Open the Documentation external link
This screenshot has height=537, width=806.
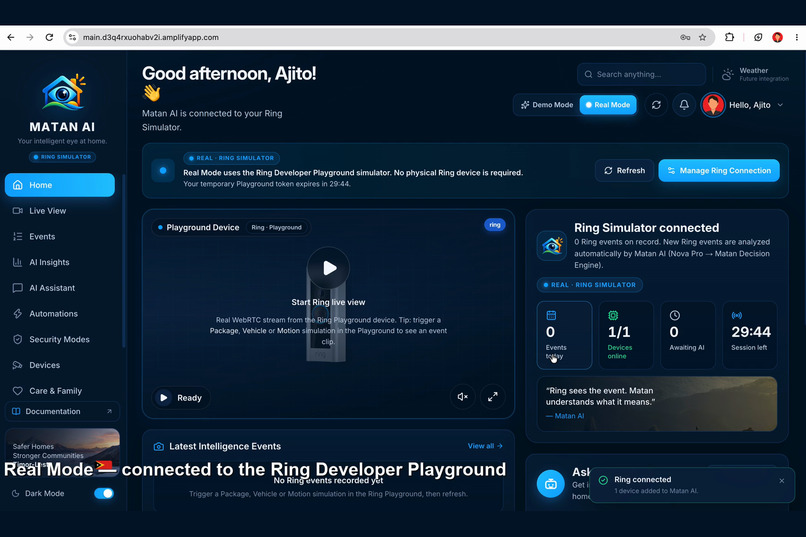(x=62, y=411)
